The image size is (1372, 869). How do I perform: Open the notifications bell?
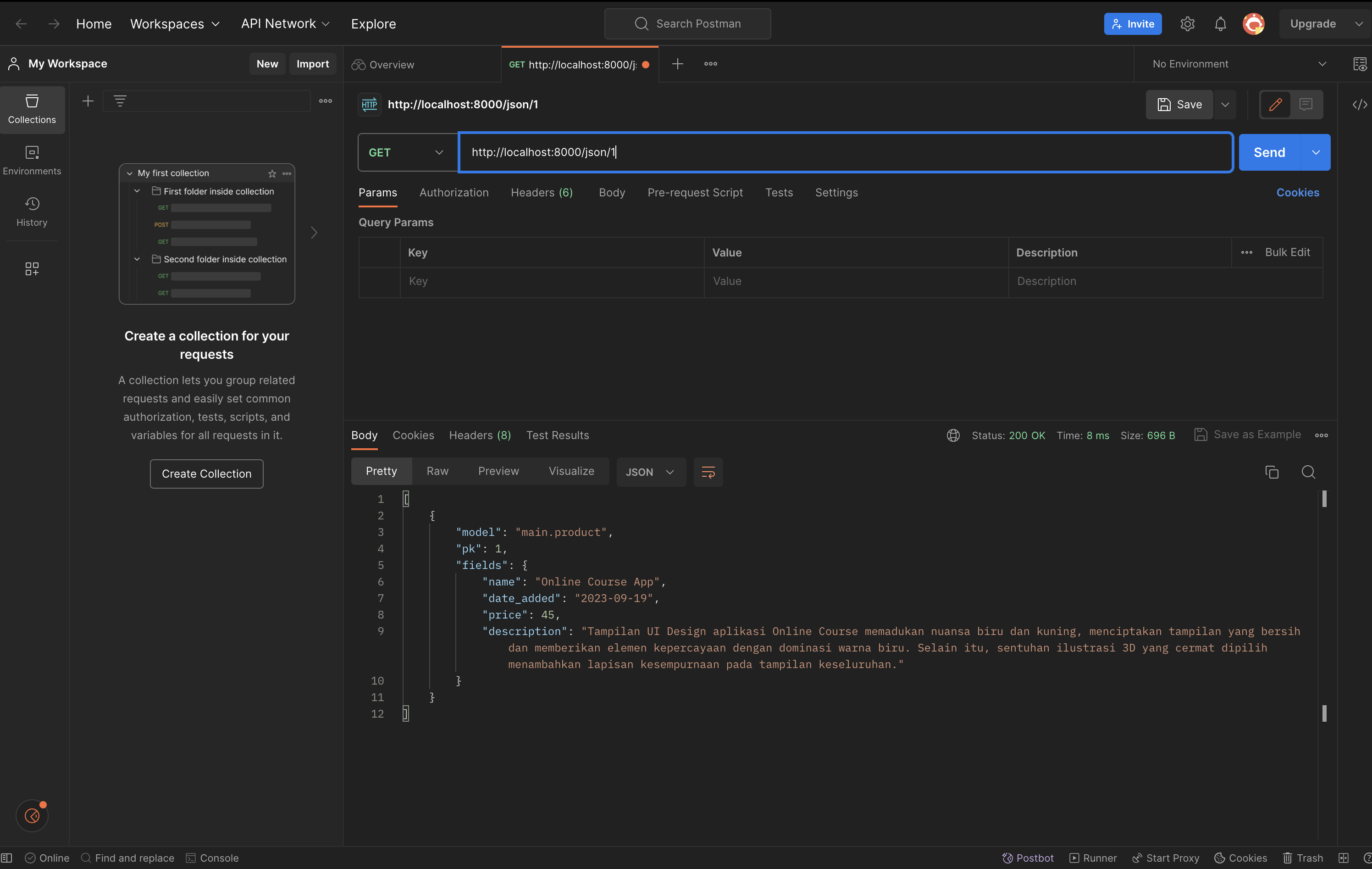click(x=1220, y=23)
